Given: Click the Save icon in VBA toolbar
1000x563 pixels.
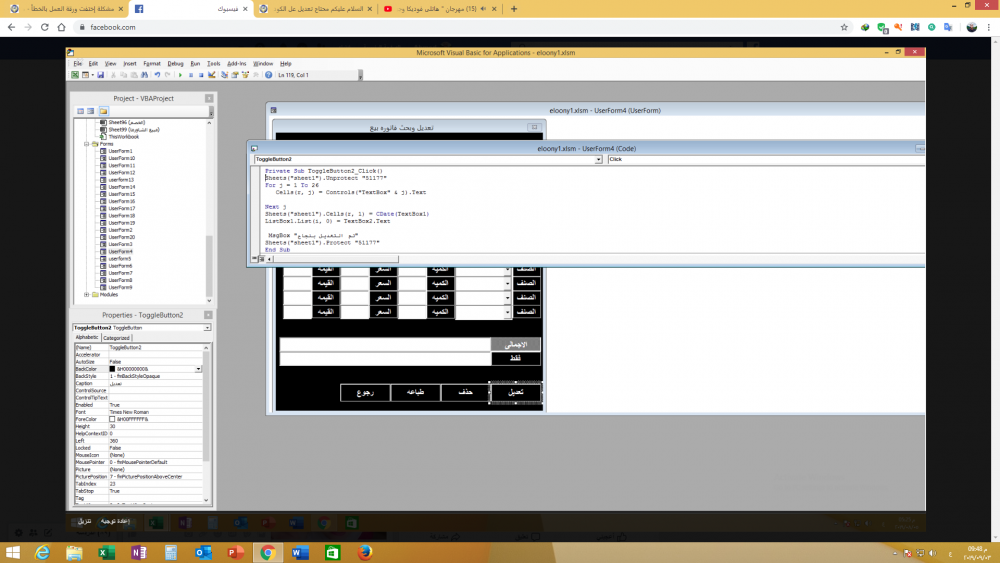Looking at the screenshot, I should (x=98, y=75).
